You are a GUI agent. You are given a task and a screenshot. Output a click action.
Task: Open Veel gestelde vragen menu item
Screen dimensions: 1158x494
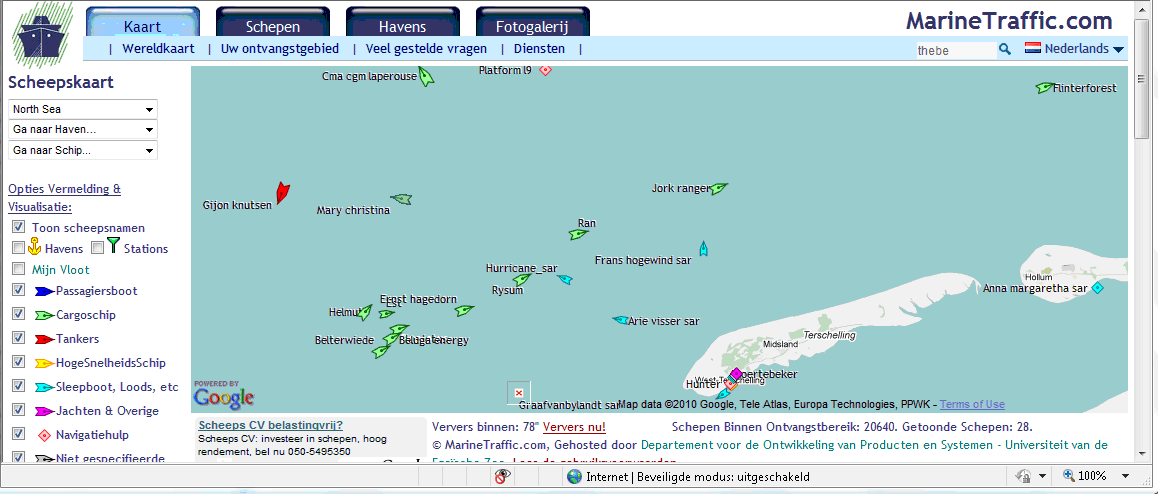426,49
